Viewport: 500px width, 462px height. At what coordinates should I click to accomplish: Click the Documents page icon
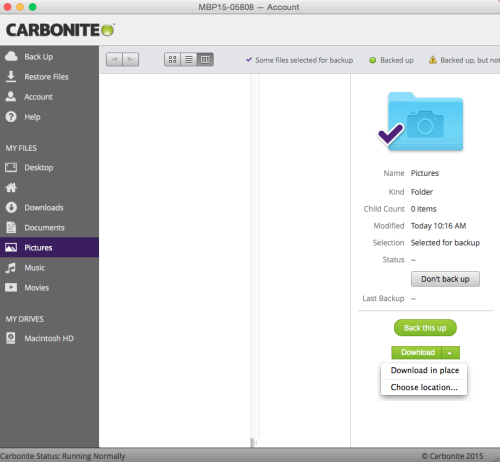[x=11, y=227]
